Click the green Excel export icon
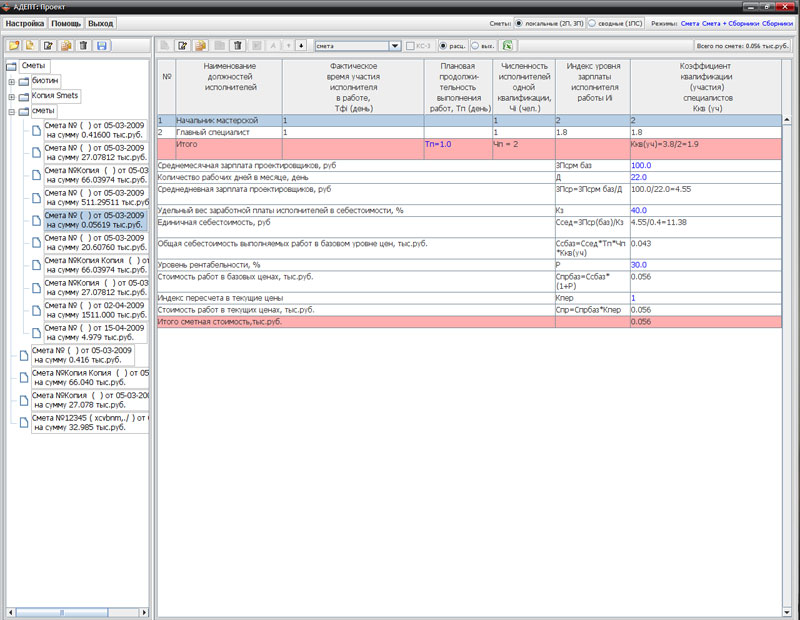The image size is (800, 620). tap(508, 46)
